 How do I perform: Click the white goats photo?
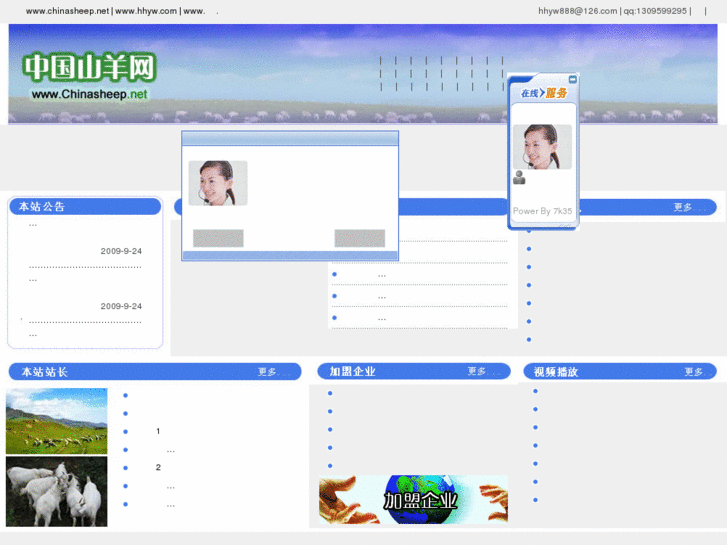57,491
